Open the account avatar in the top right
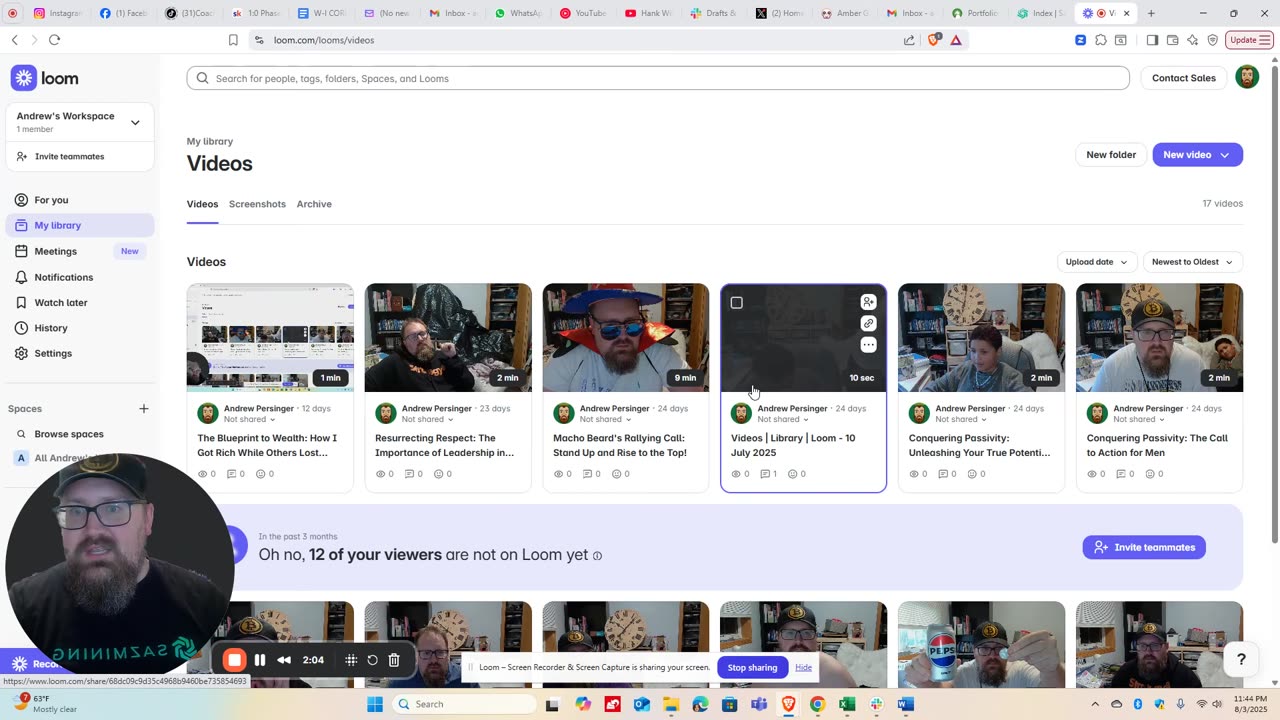1280x720 pixels. tap(1247, 78)
